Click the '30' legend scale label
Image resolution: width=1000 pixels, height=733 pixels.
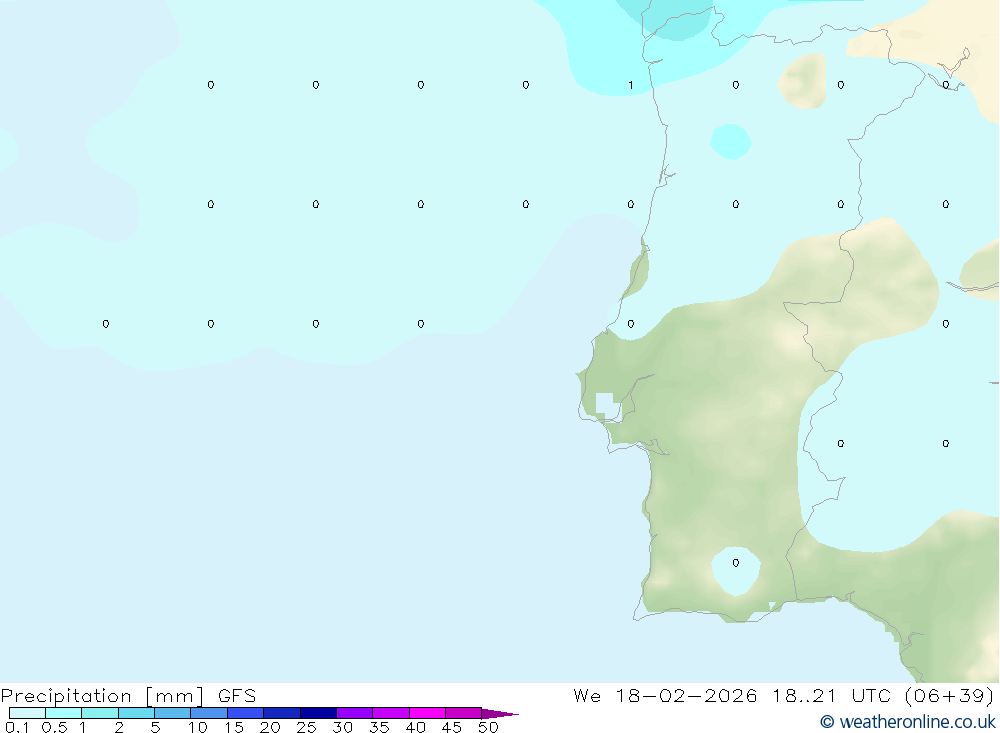tap(342, 727)
